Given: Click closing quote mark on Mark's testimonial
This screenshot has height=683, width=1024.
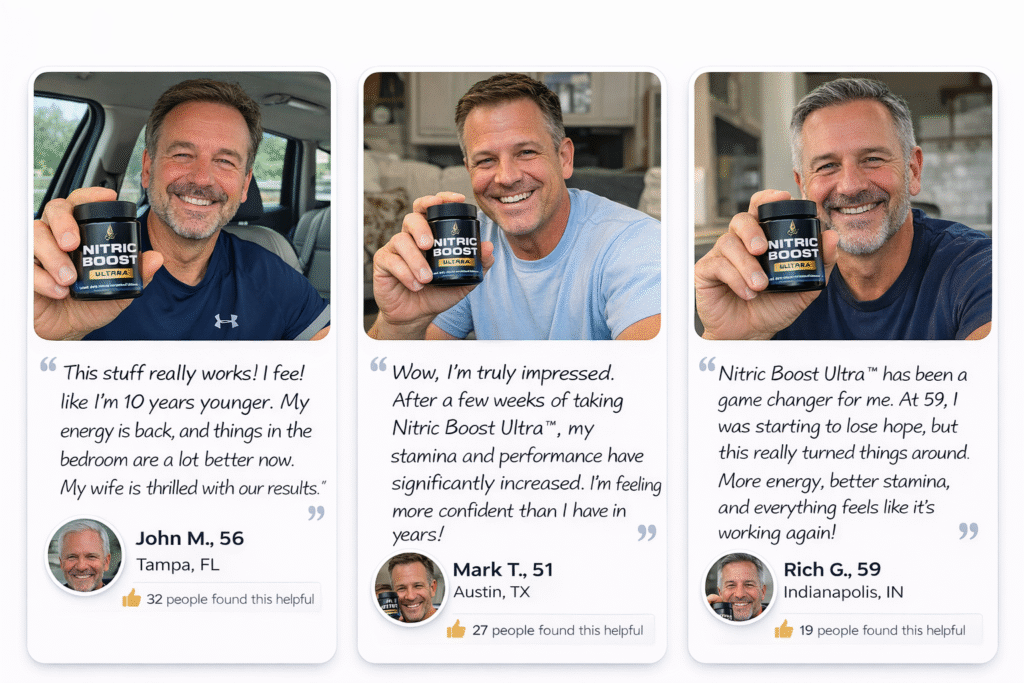Looking at the screenshot, I should point(647,533).
